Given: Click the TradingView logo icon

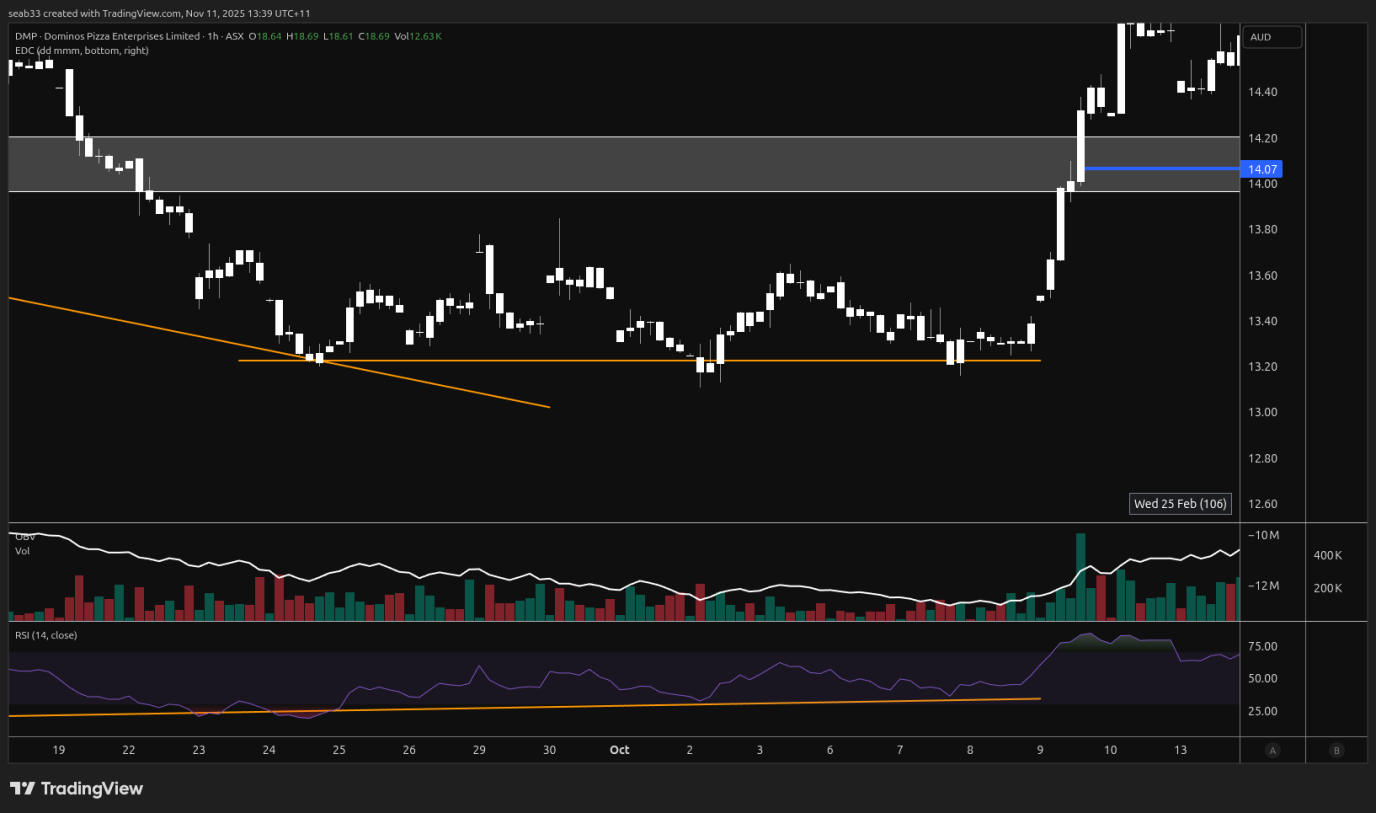Looking at the screenshot, I should tap(23, 789).
